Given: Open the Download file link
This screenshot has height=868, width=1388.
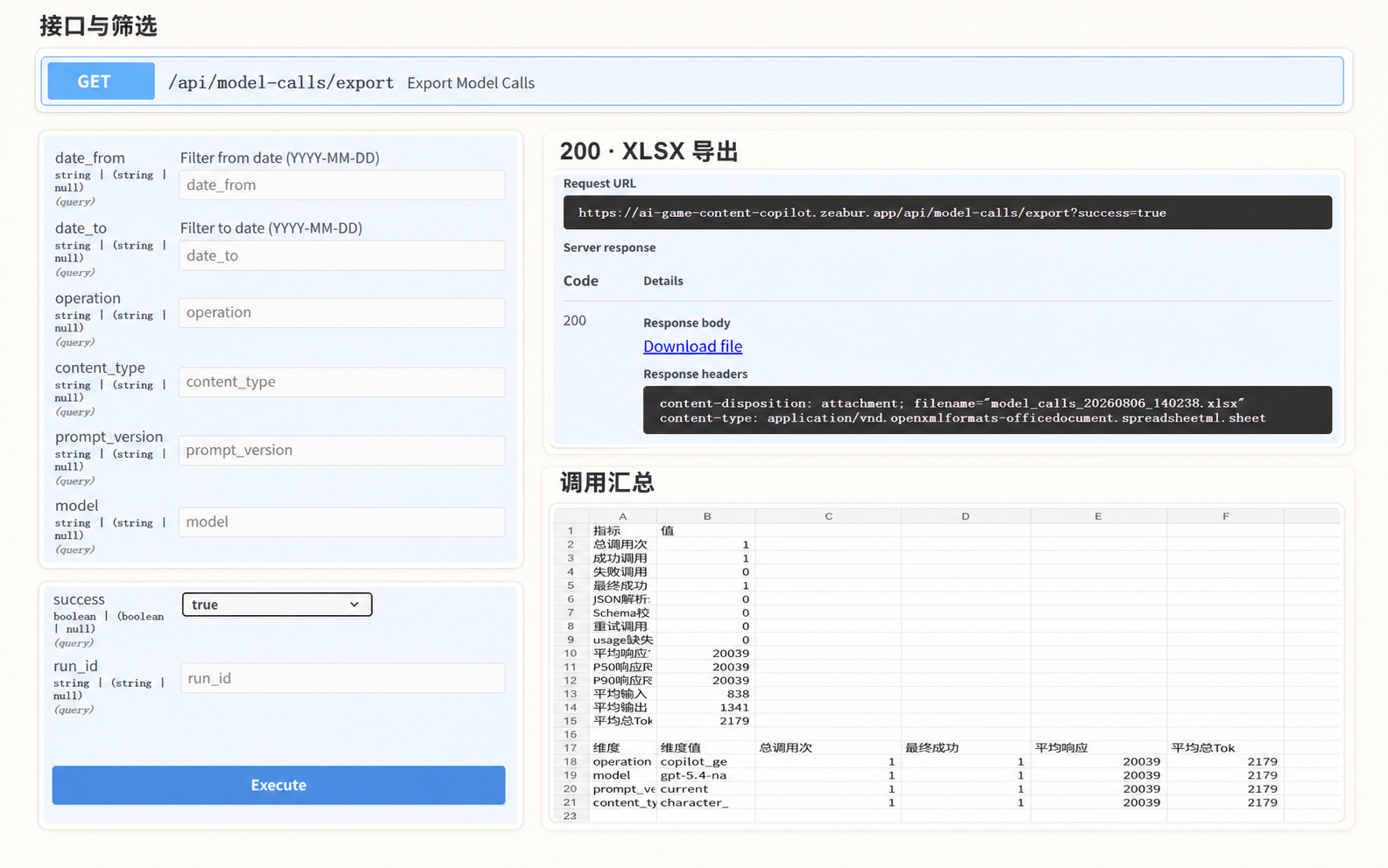Looking at the screenshot, I should point(692,346).
